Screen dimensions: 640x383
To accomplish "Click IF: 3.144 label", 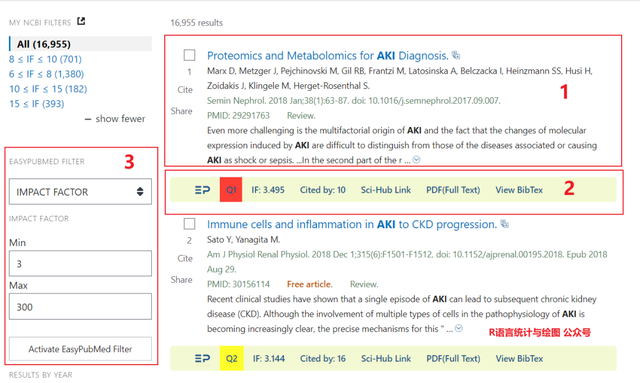I will click(269, 359).
